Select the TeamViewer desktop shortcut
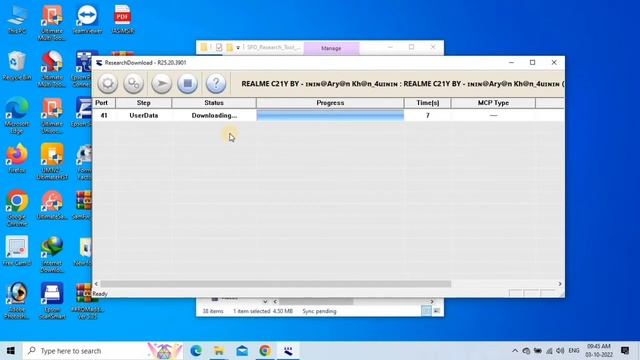640x360 pixels. click(87, 20)
